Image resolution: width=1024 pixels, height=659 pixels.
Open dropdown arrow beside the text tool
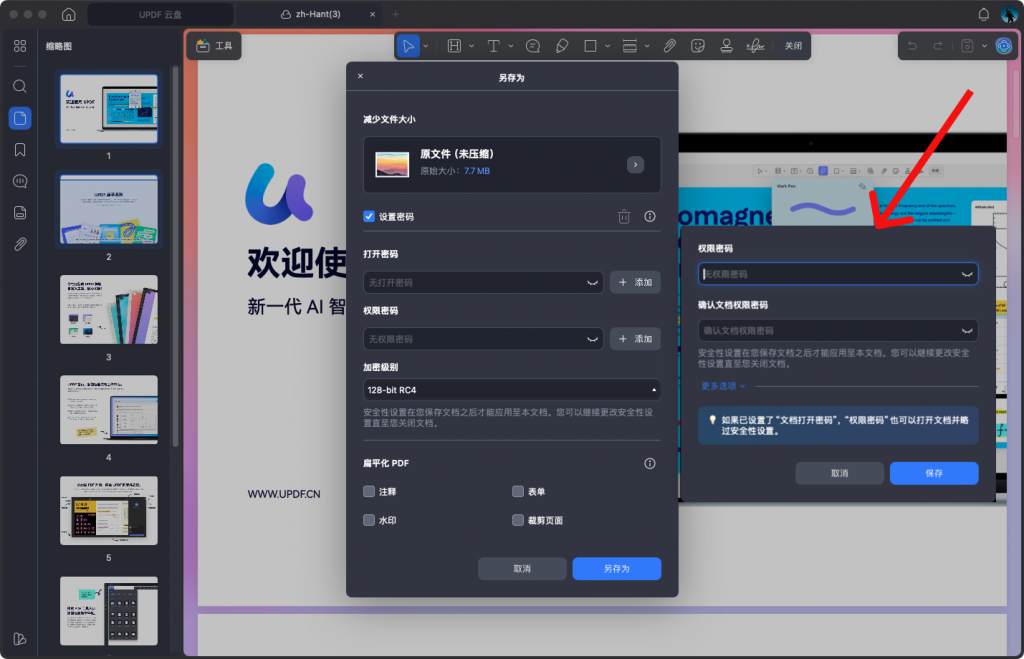point(511,46)
